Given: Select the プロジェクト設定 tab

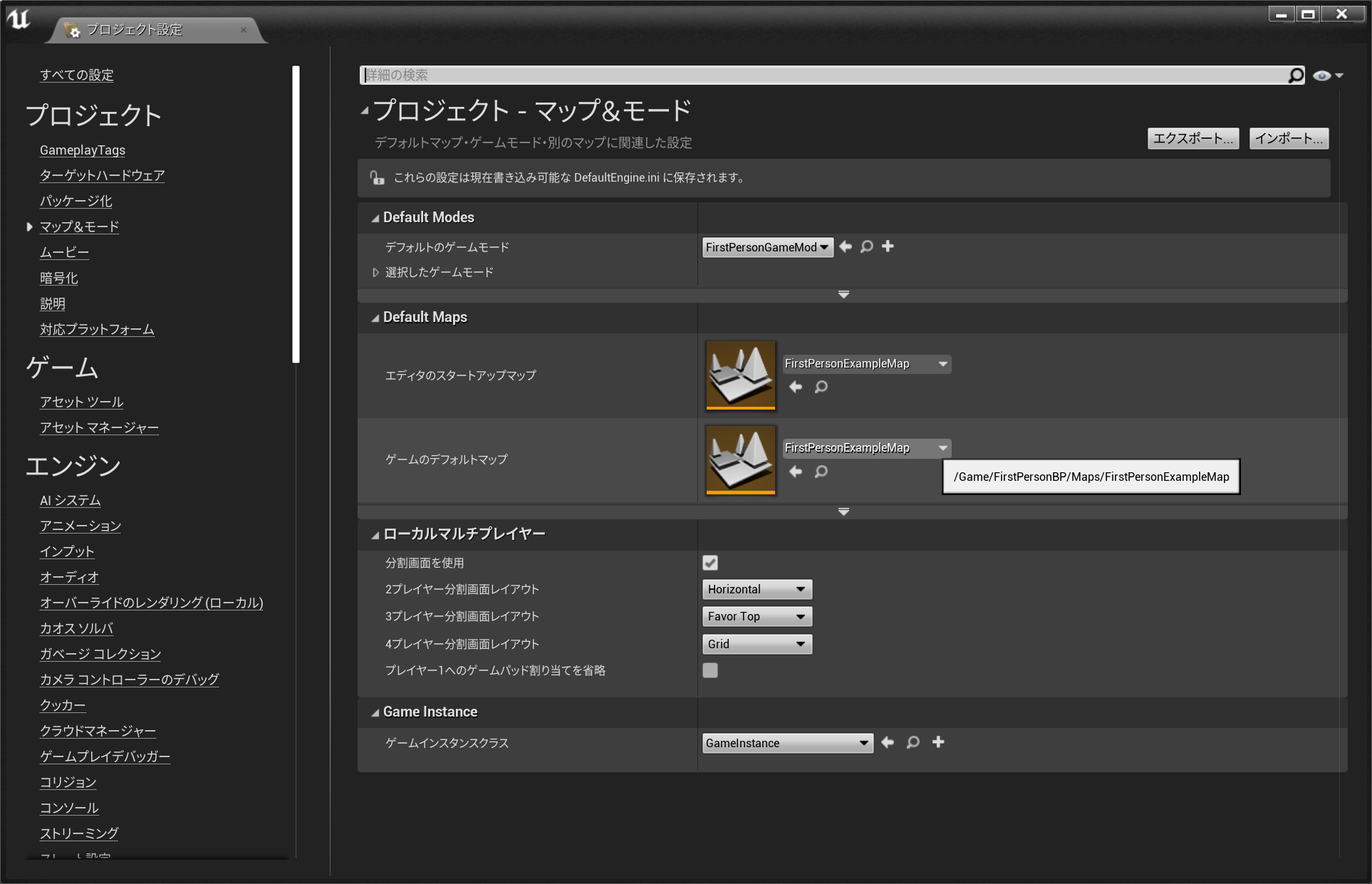Looking at the screenshot, I should point(134,30).
